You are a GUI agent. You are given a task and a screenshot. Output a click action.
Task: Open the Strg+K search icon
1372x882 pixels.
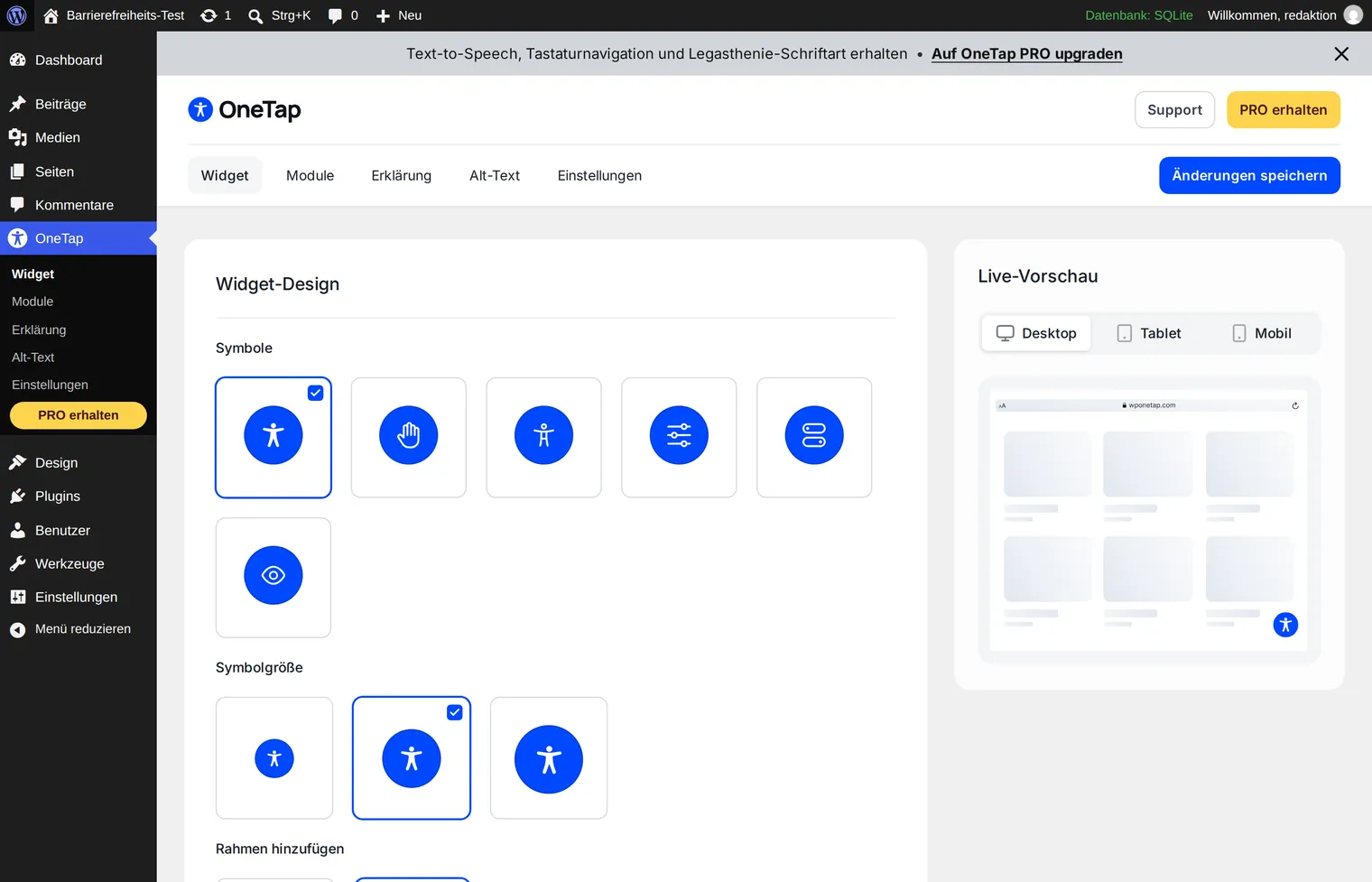pyautogui.click(x=255, y=15)
